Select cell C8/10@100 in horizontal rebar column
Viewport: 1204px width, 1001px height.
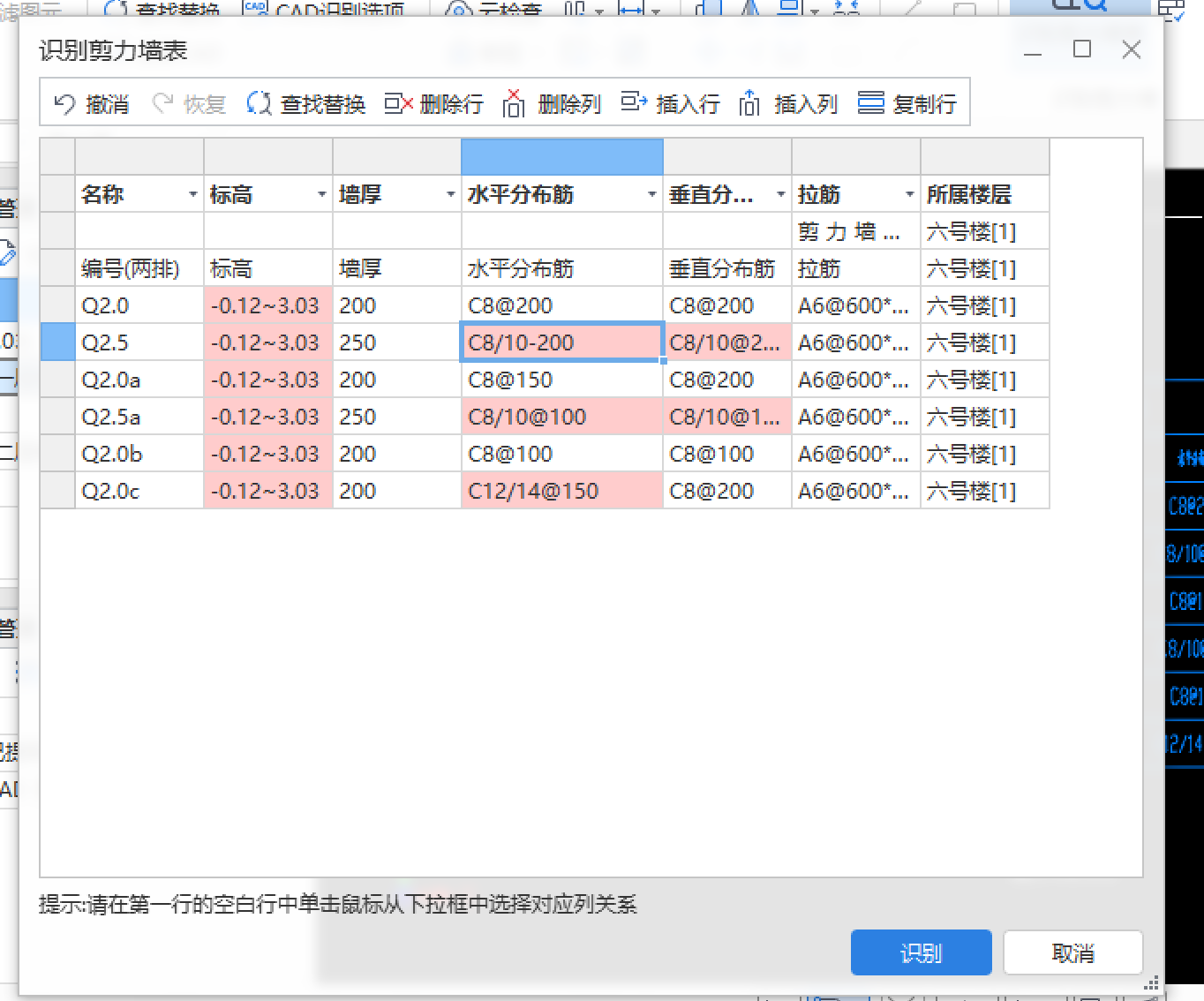pyautogui.click(x=562, y=417)
